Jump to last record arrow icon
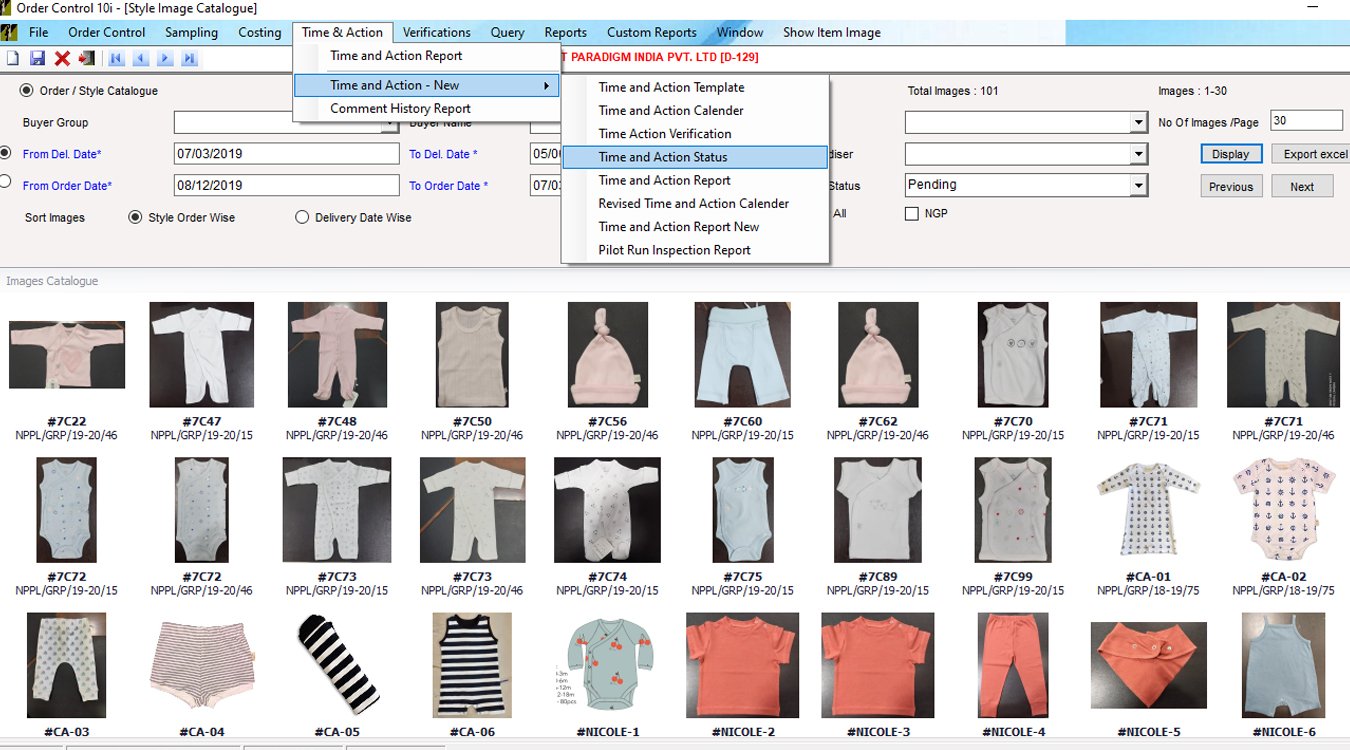1350x750 pixels. click(x=189, y=59)
